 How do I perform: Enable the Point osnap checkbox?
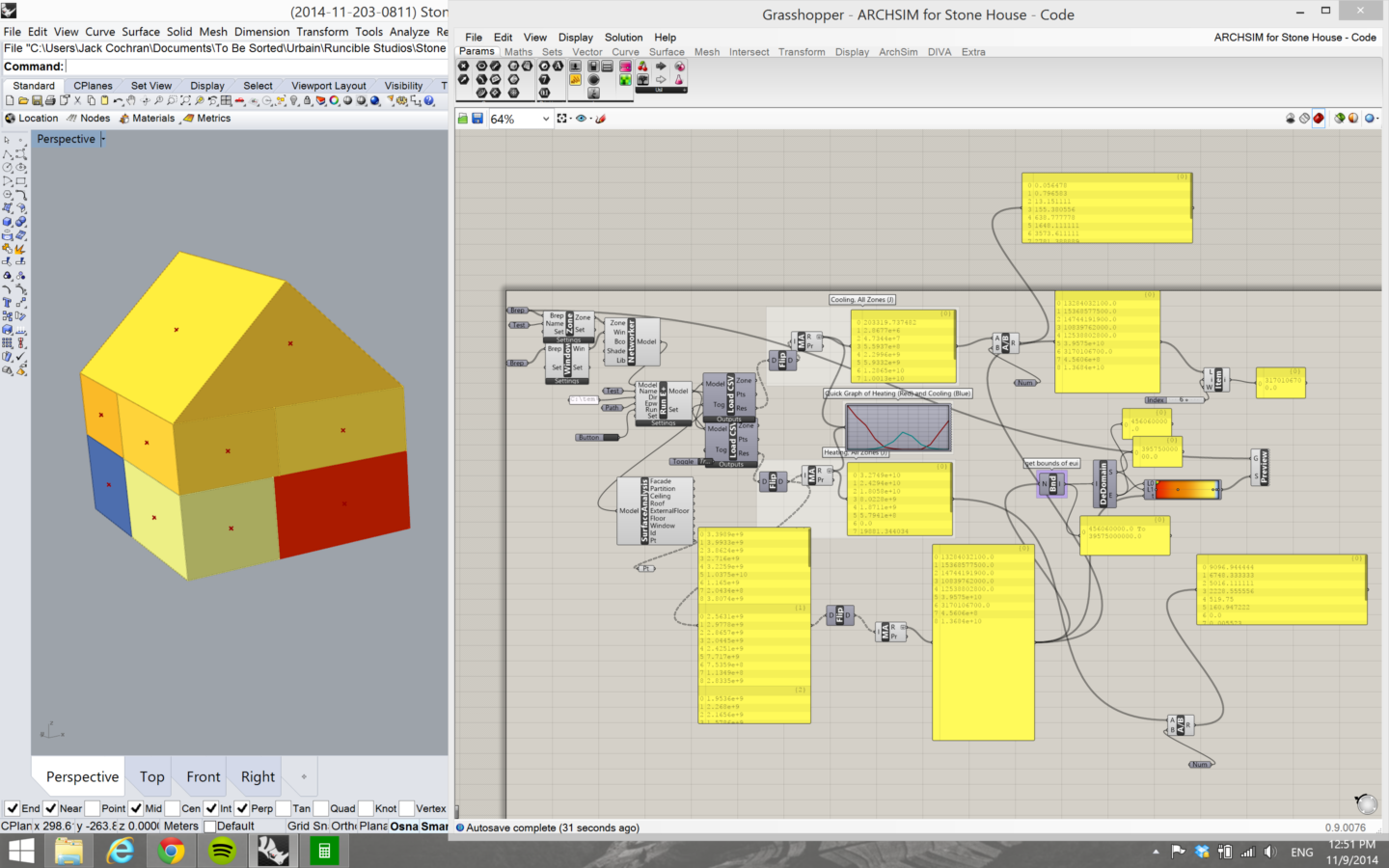(x=92, y=808)
